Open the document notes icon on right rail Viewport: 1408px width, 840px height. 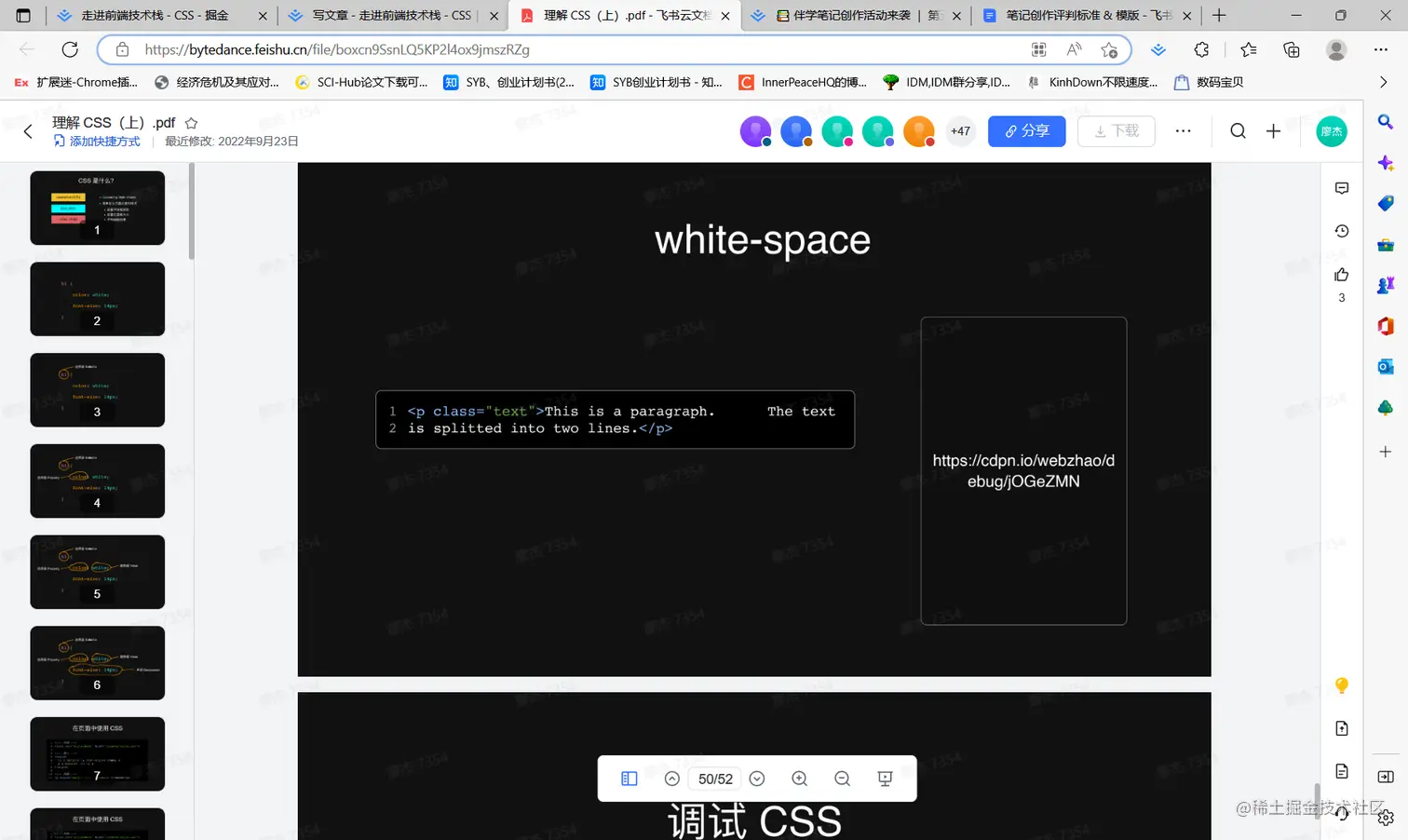tap(1341, 771)
